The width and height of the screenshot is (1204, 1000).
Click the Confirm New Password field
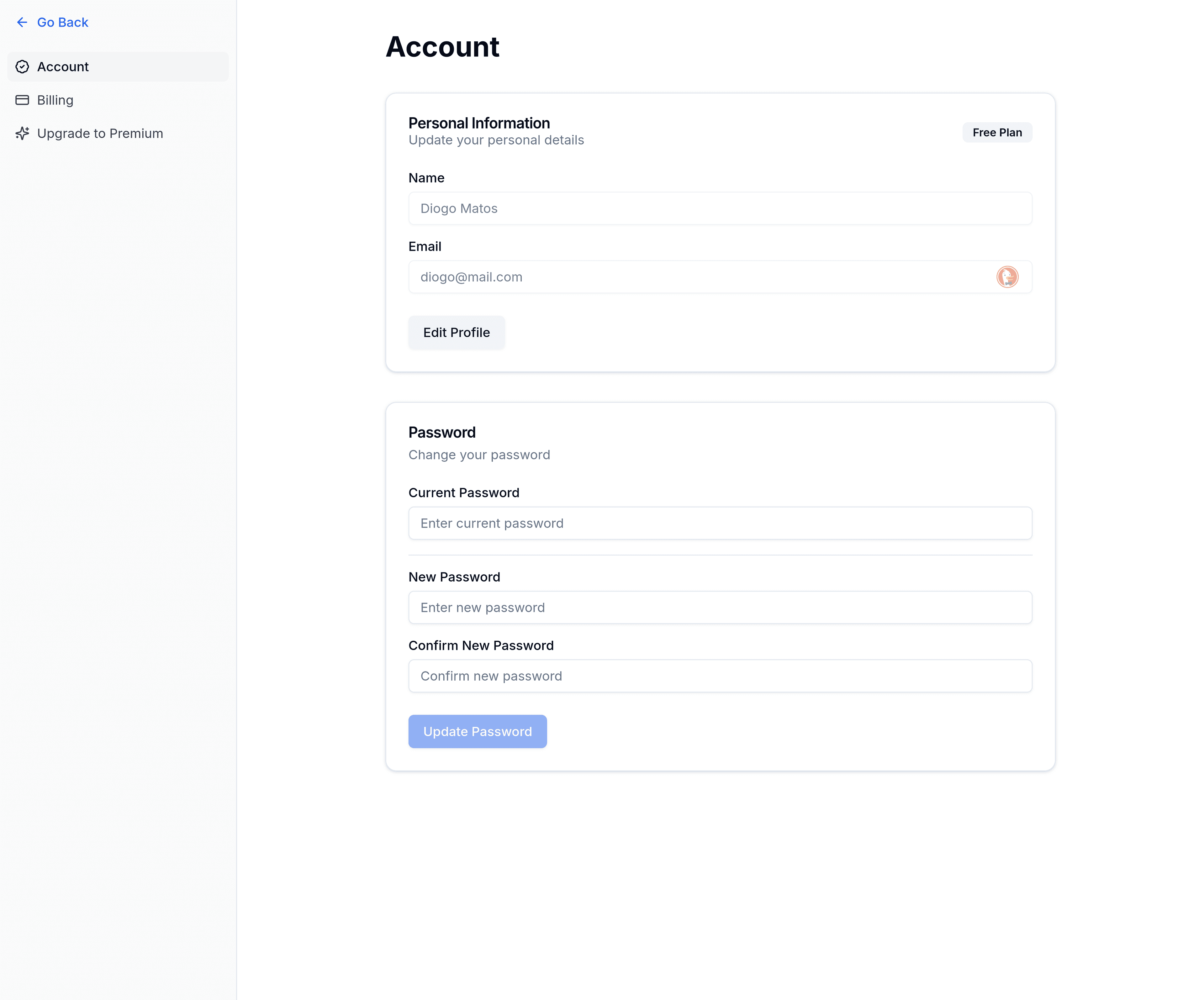pos(720,676)
